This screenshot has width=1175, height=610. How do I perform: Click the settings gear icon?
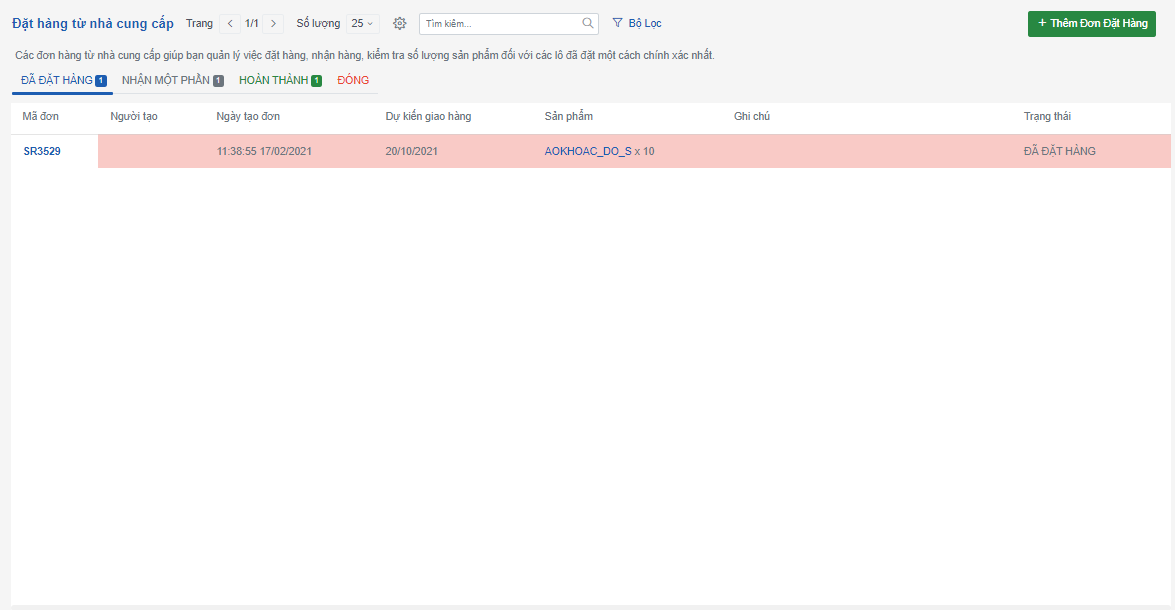click(400, 23)
